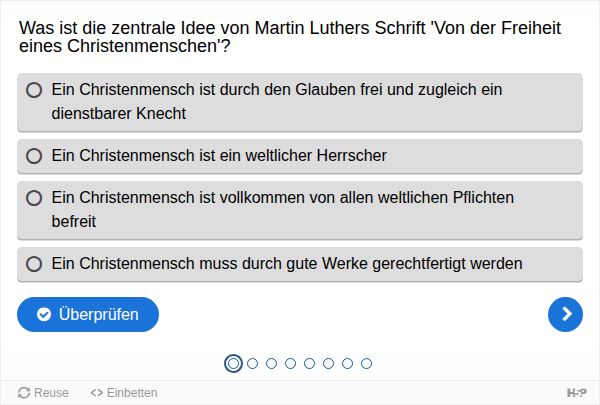Open the Einbetten embed link

pos(124,393)
